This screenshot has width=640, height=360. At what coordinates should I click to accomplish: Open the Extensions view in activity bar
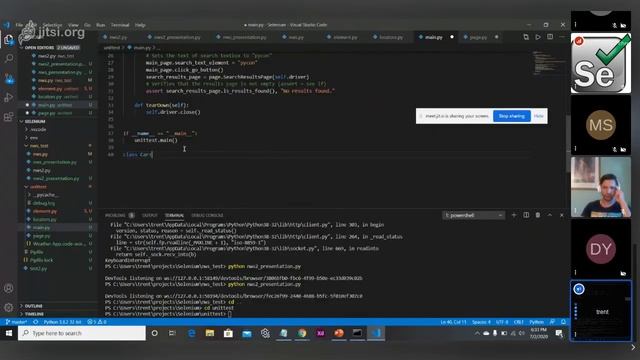coord(9,117)
